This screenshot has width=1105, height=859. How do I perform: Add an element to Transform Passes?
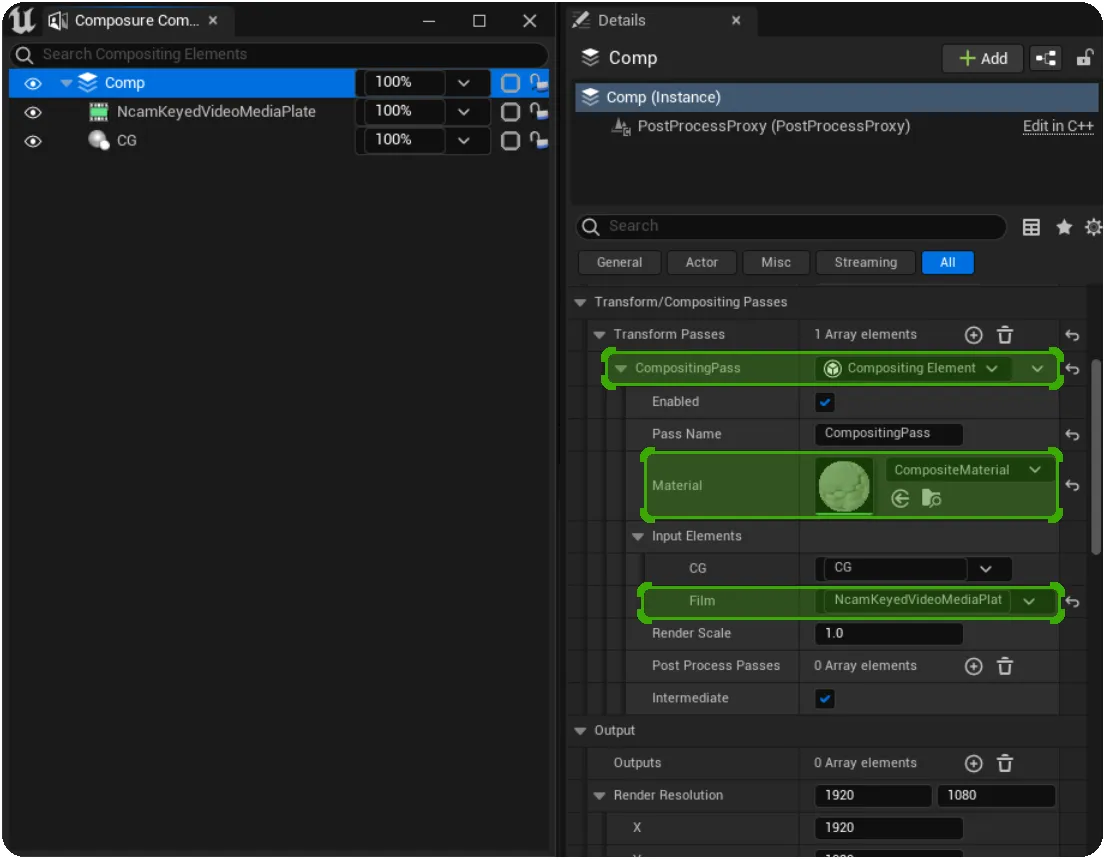point(973,335)
